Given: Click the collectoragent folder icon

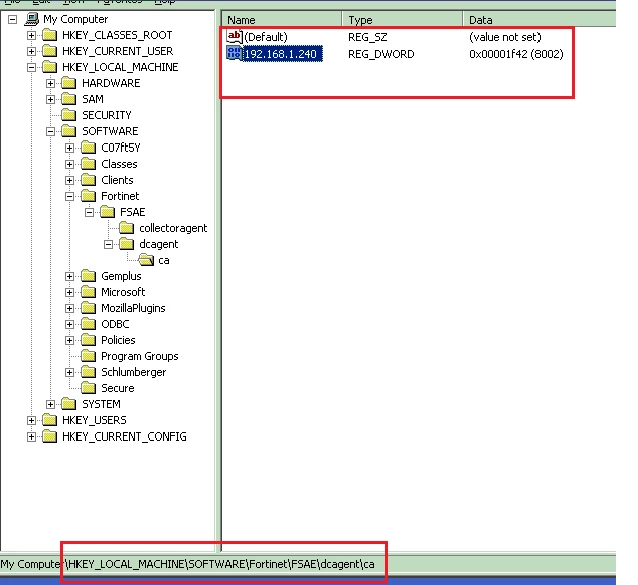Looking at the screenshot, I should [127, 228].
